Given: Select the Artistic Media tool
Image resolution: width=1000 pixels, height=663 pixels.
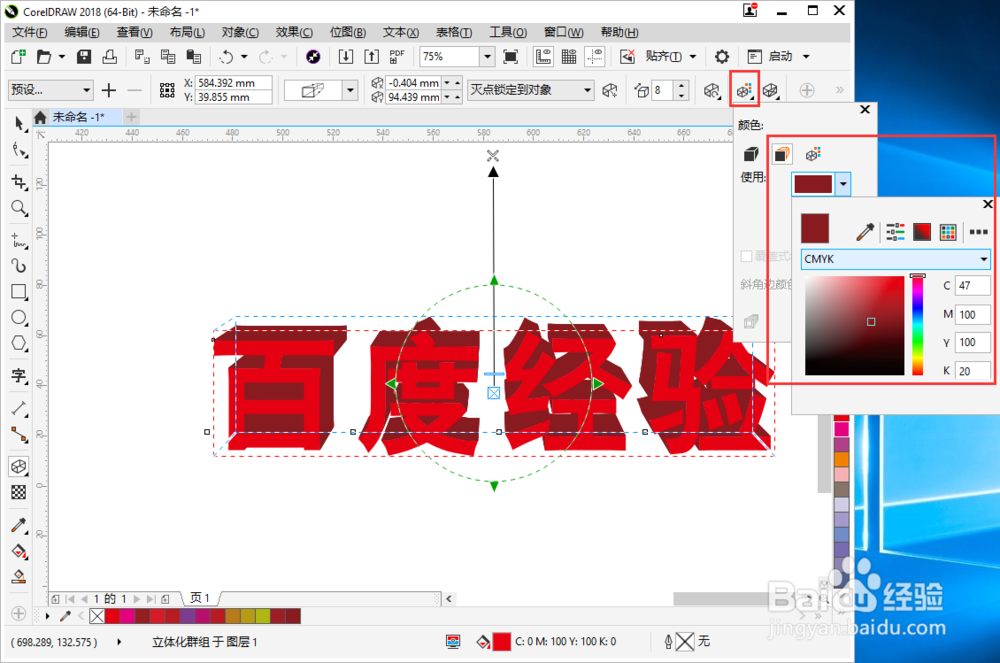Looking at the screenshot, I should pos(19,266).
